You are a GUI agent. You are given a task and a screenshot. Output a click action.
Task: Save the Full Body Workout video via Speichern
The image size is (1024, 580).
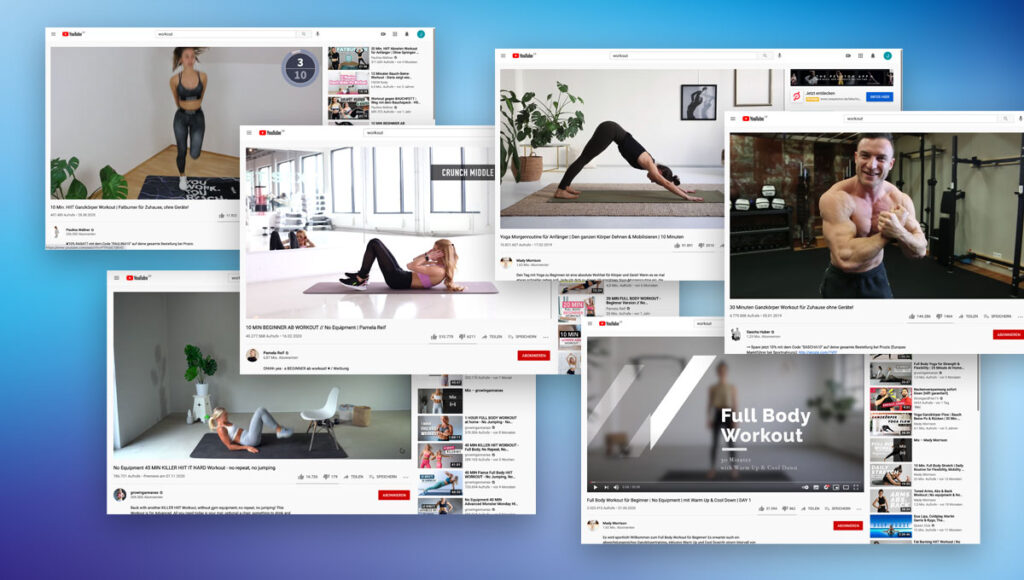tap(838, 508)
